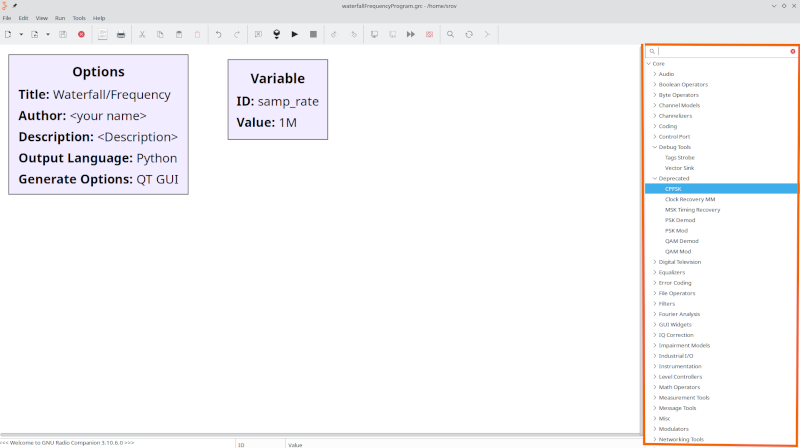This screenshot has height=448, width=800.
Task: Expand the Filters category
Action: pyautogui.click(x=655, y=303)
